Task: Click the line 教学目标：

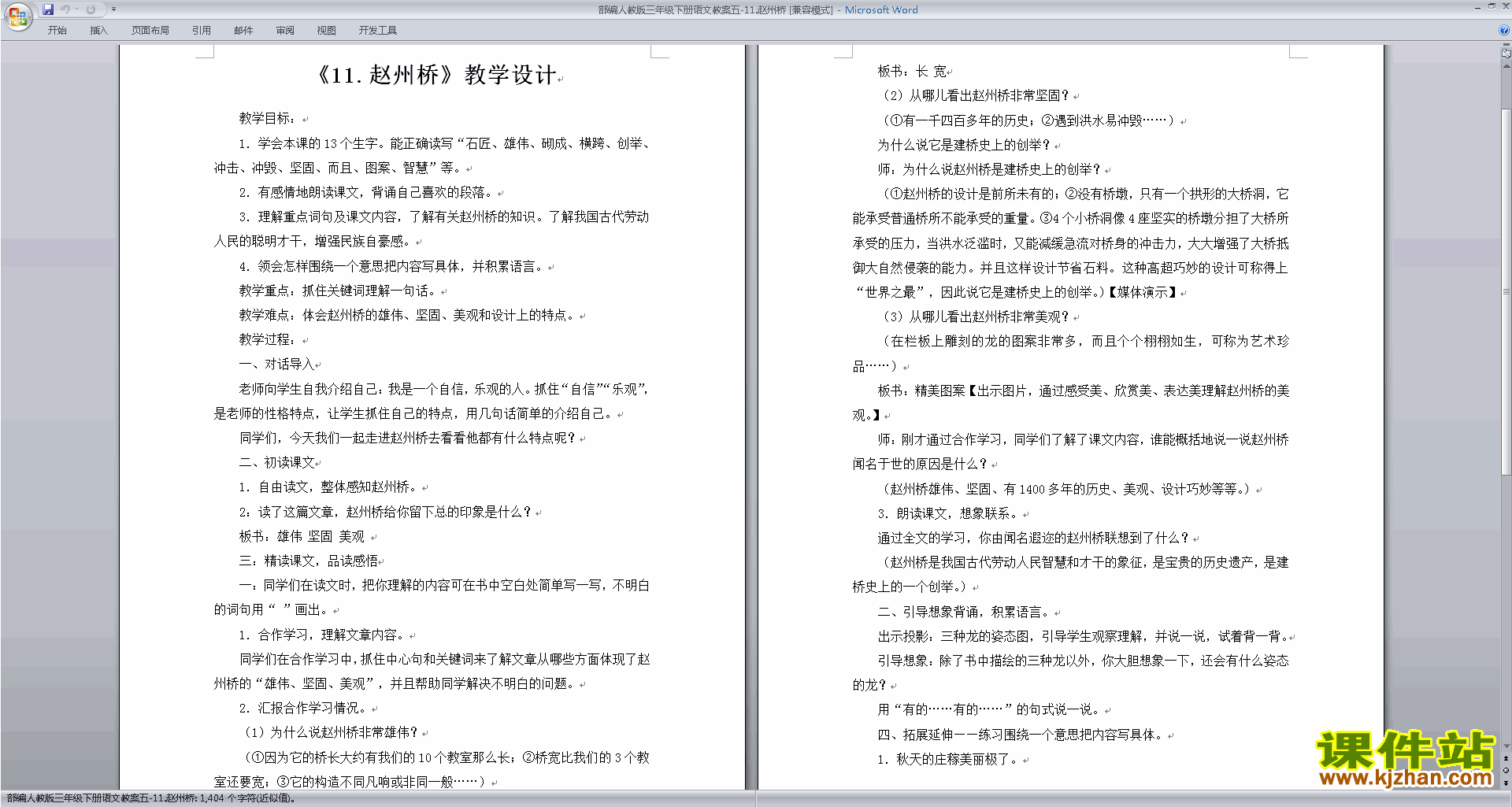Action: [268, 119]
